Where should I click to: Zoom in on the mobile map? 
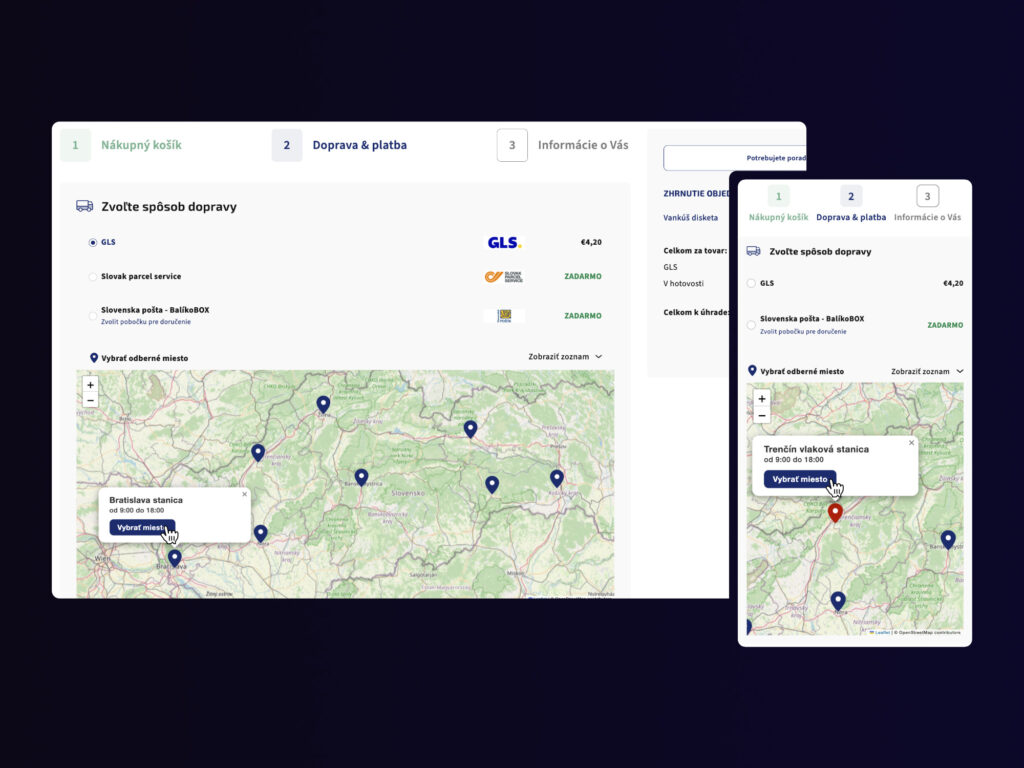[761, 398]
